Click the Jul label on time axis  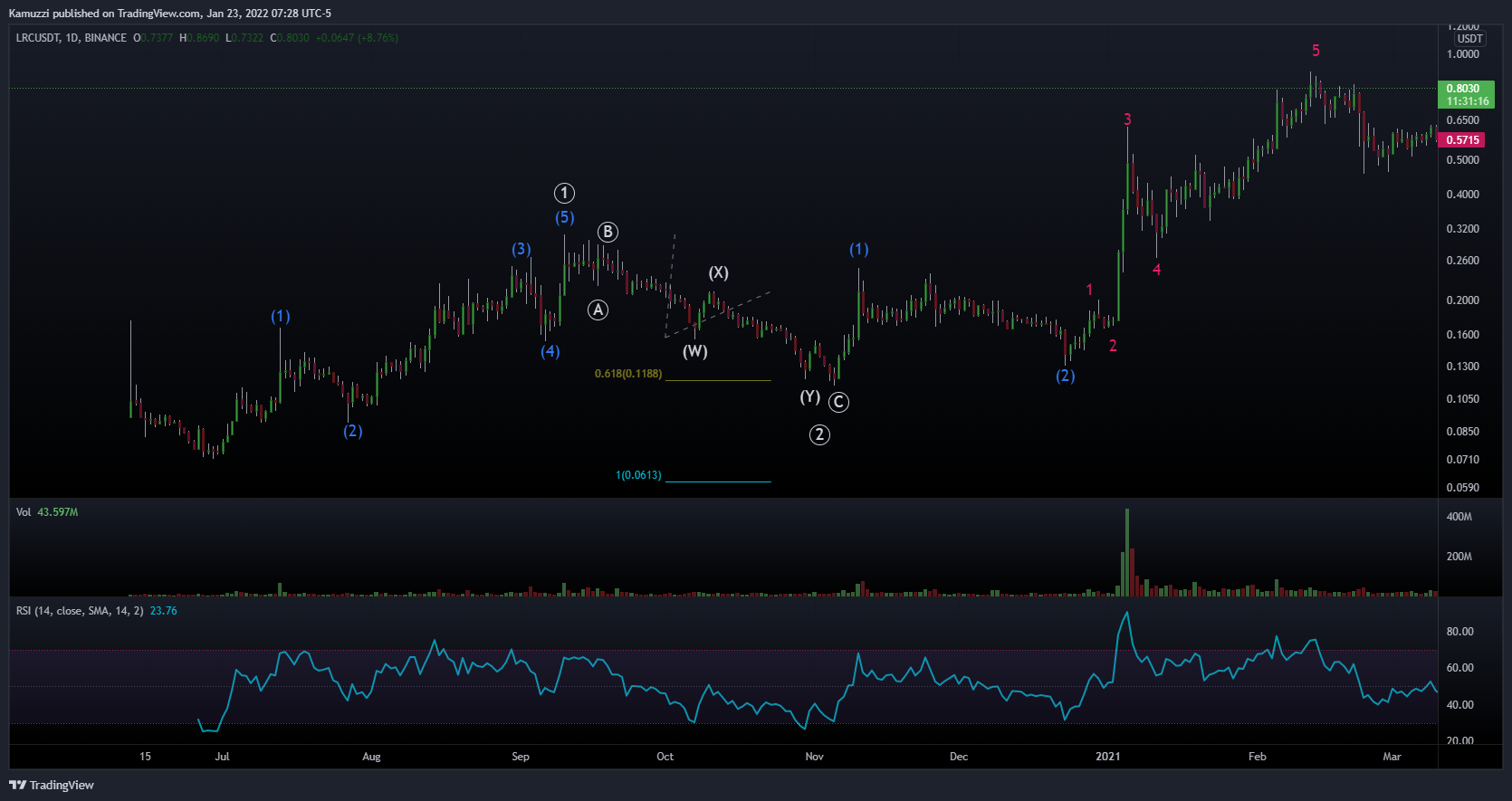(x=222, y=757)
